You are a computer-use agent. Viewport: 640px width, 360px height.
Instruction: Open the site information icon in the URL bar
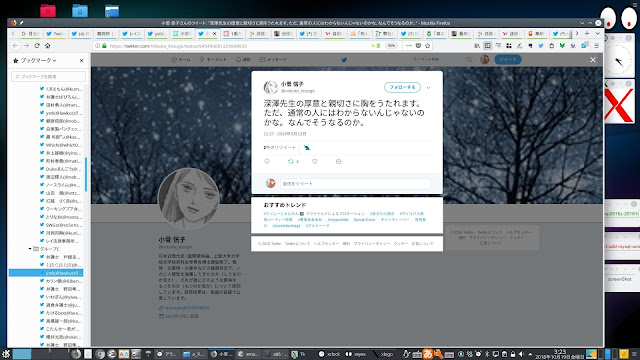pyautogui.click(x=97, y=46)
